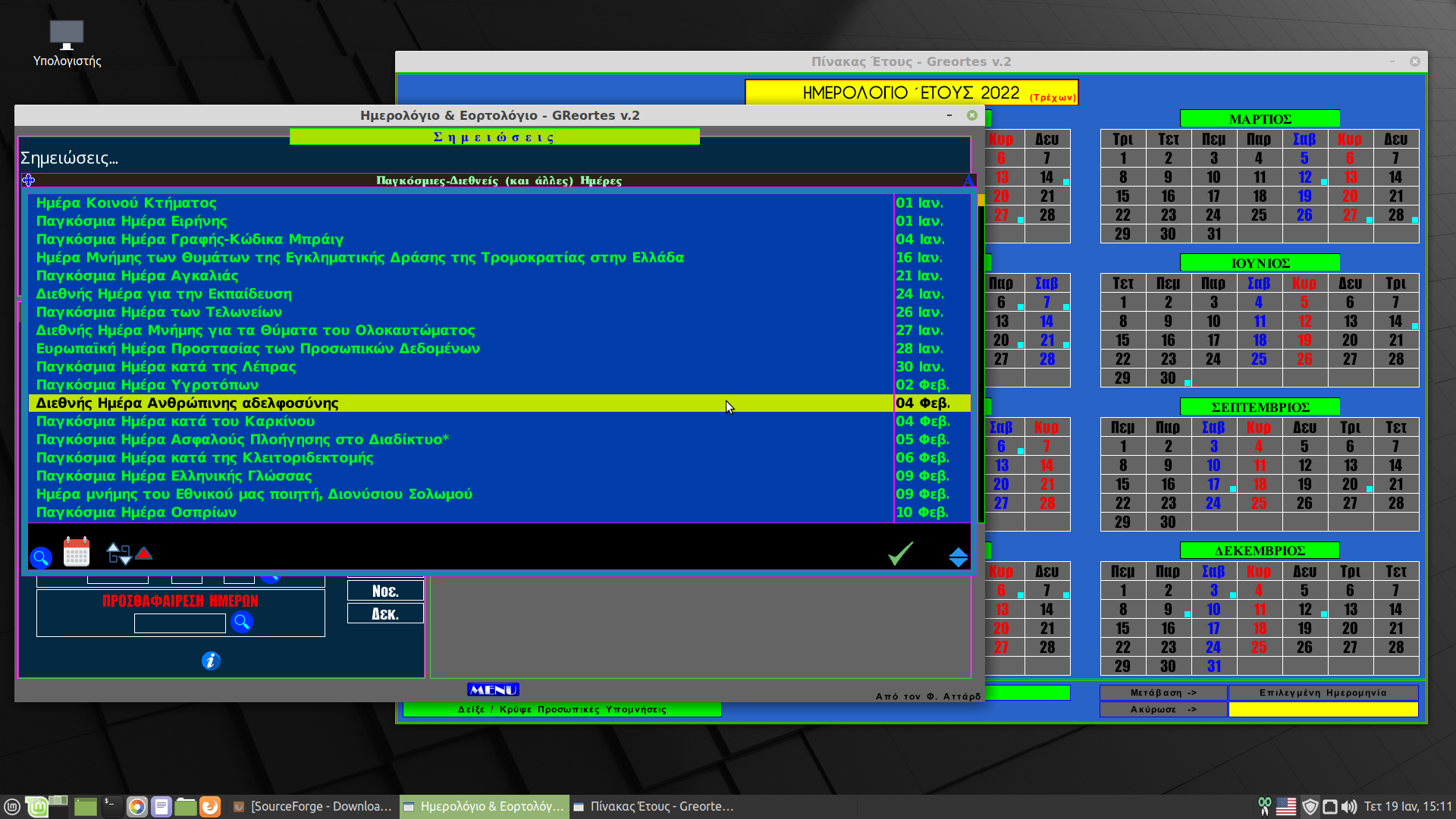The image size is (1456, 819).
Task: Select Παγκόσμια Ημέρα Αγκαλιάς in the list
Action: pyautogui.click(x=137, y=276)
